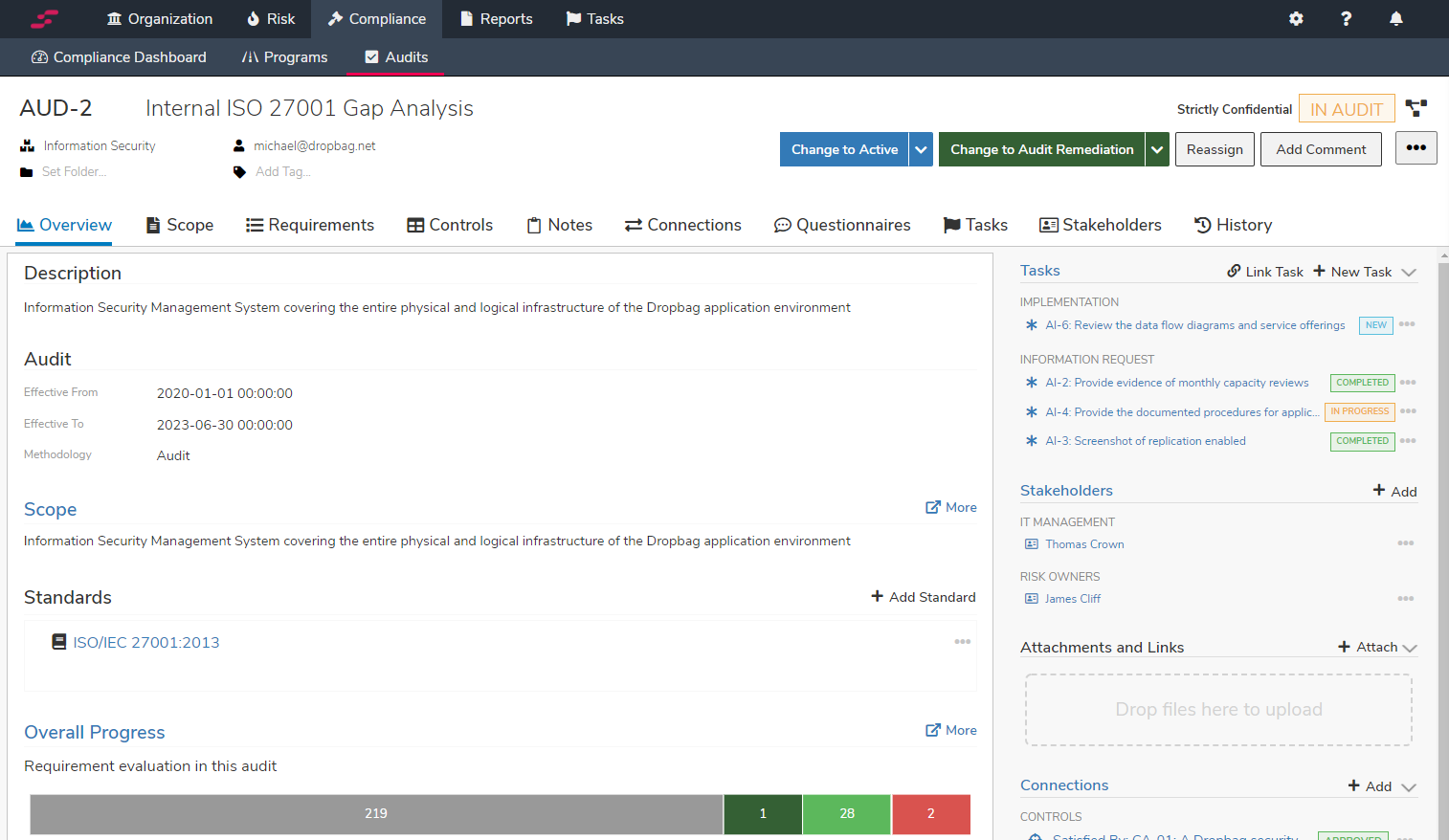Screen dimensions: 1449x840
Task: Expand the Change to Active dropdown arrow
Action: (921, 149)
